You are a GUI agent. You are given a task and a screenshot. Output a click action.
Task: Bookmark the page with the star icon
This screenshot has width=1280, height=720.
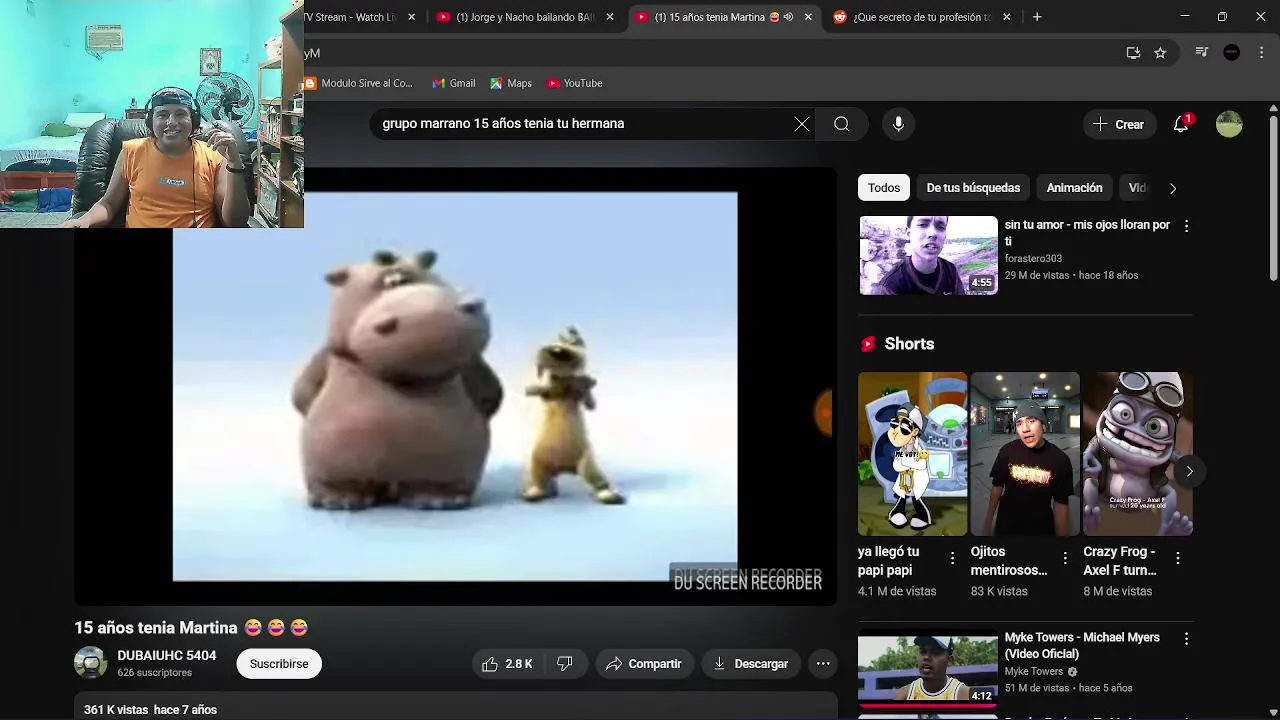pos(1160,53)
